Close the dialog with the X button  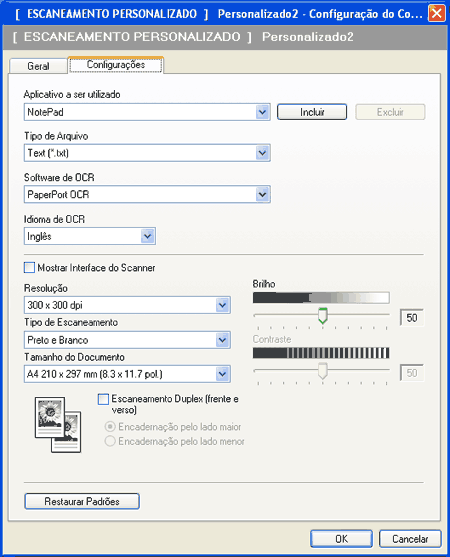tap(437, 13)
